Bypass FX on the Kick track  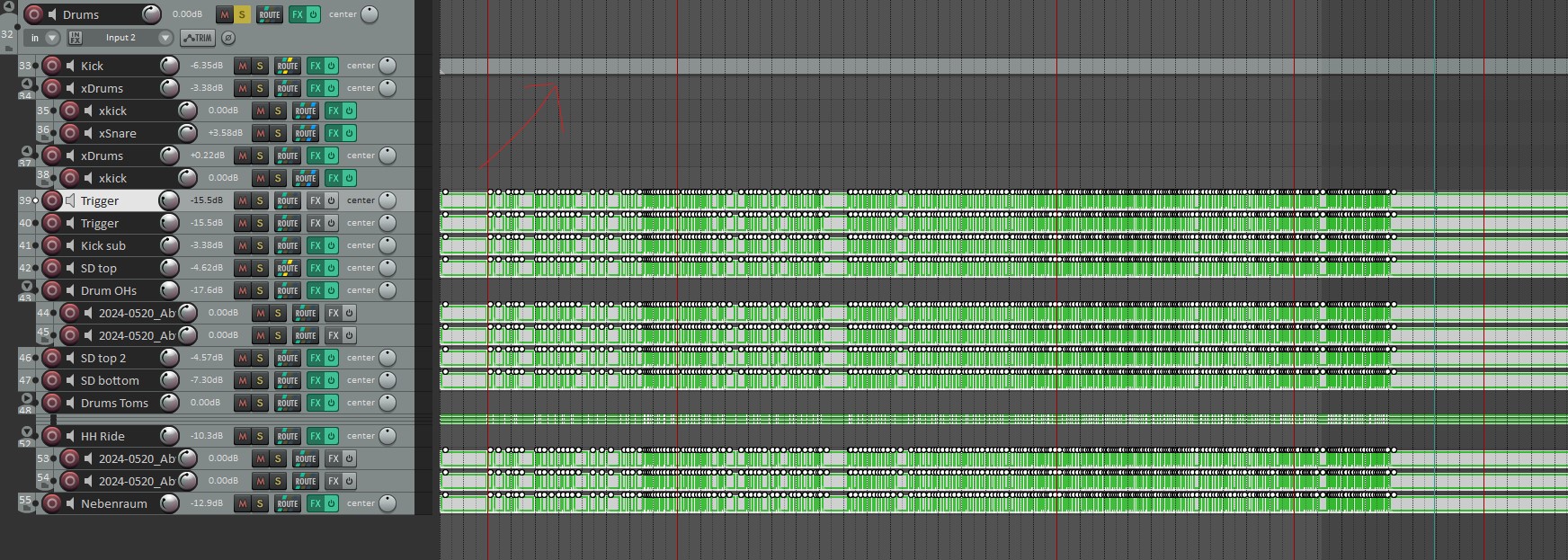[x=331, y=66]
